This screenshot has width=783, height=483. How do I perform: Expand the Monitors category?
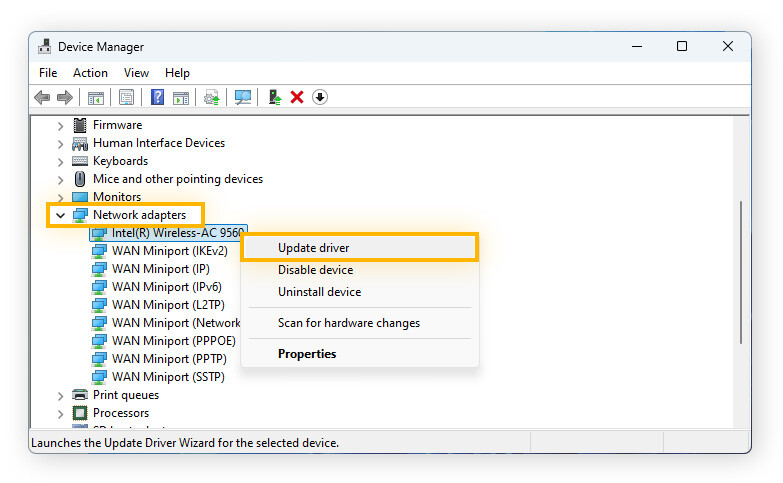tap(60, 197)
